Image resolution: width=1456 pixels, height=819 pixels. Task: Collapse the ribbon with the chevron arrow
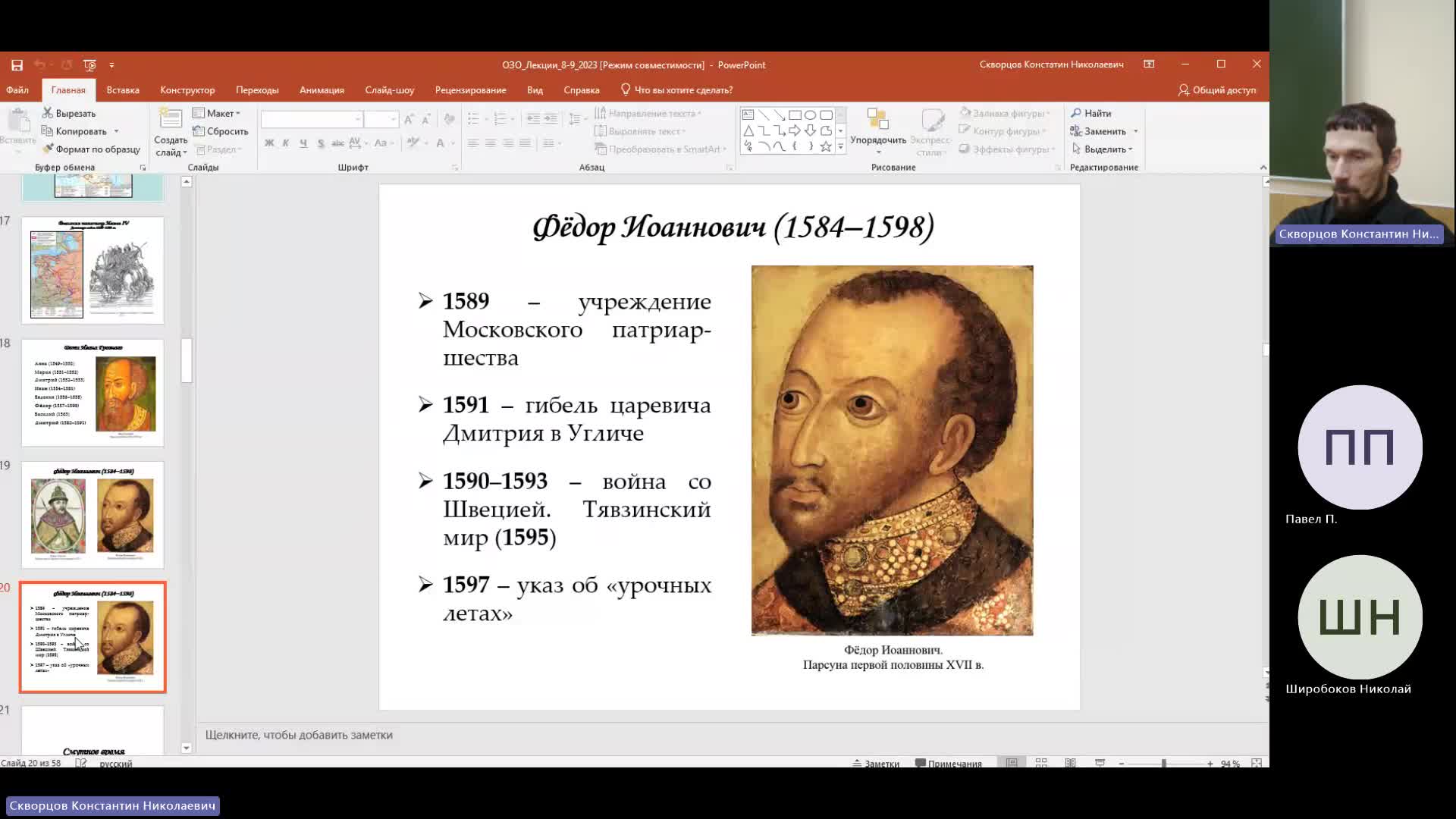click(x=1263, y=168)
